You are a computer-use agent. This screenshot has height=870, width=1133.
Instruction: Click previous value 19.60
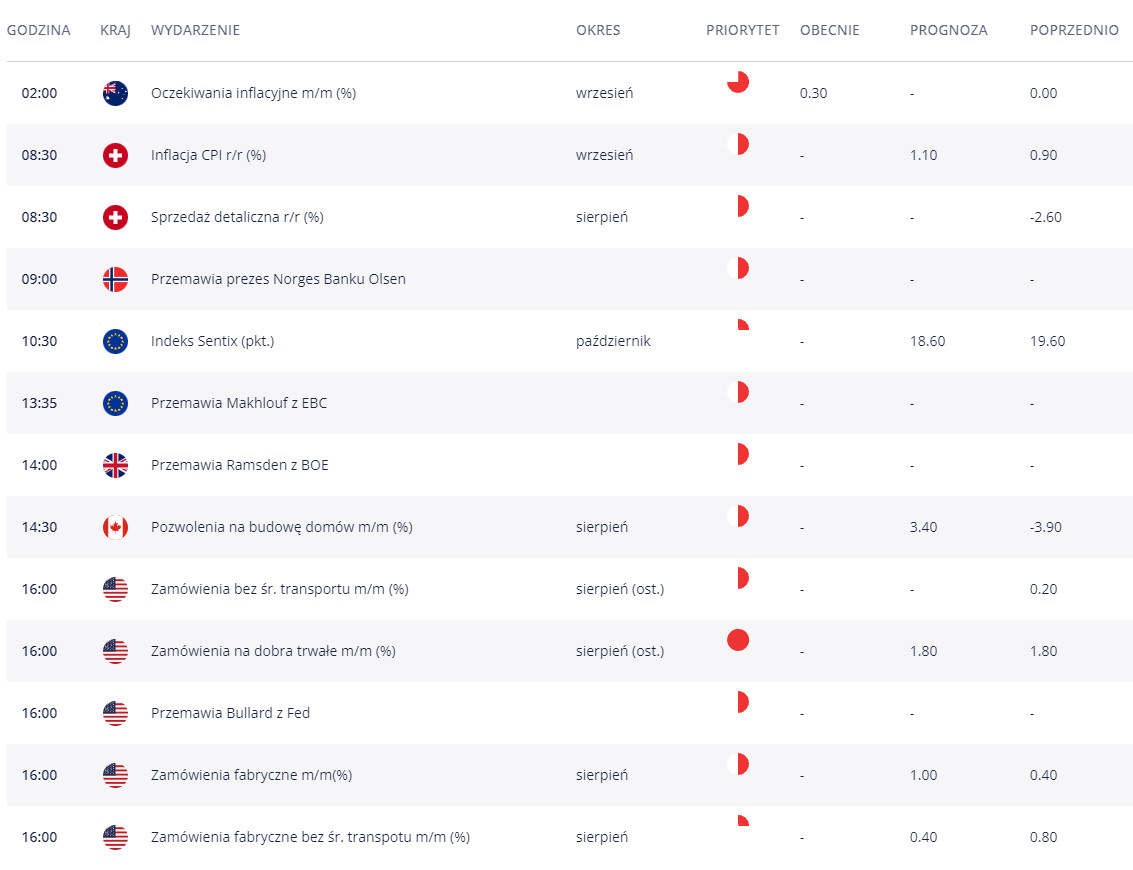(1048, 341)
